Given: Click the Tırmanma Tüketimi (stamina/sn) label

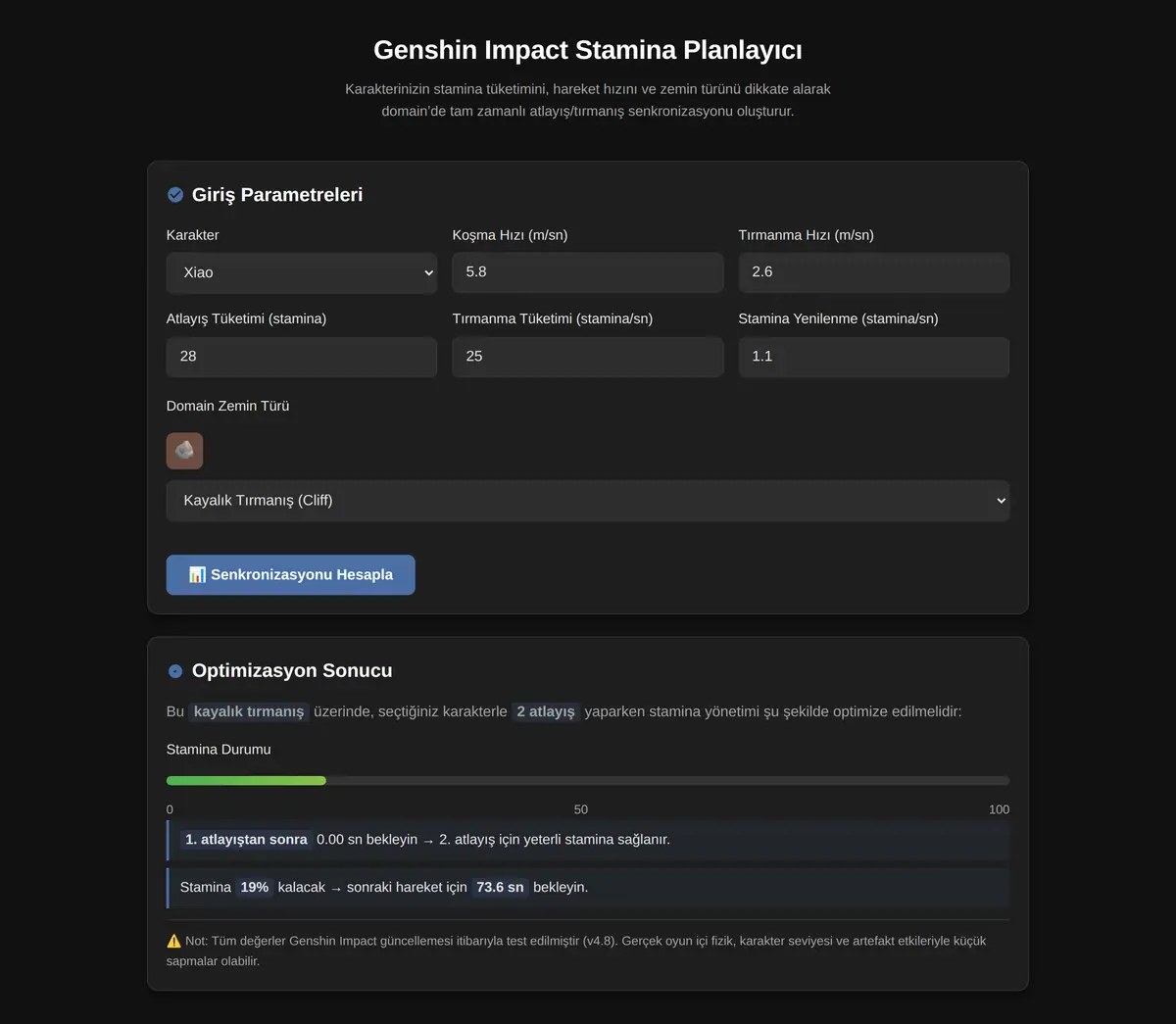Looking at the screenshot, I should (x=553, y=318).
